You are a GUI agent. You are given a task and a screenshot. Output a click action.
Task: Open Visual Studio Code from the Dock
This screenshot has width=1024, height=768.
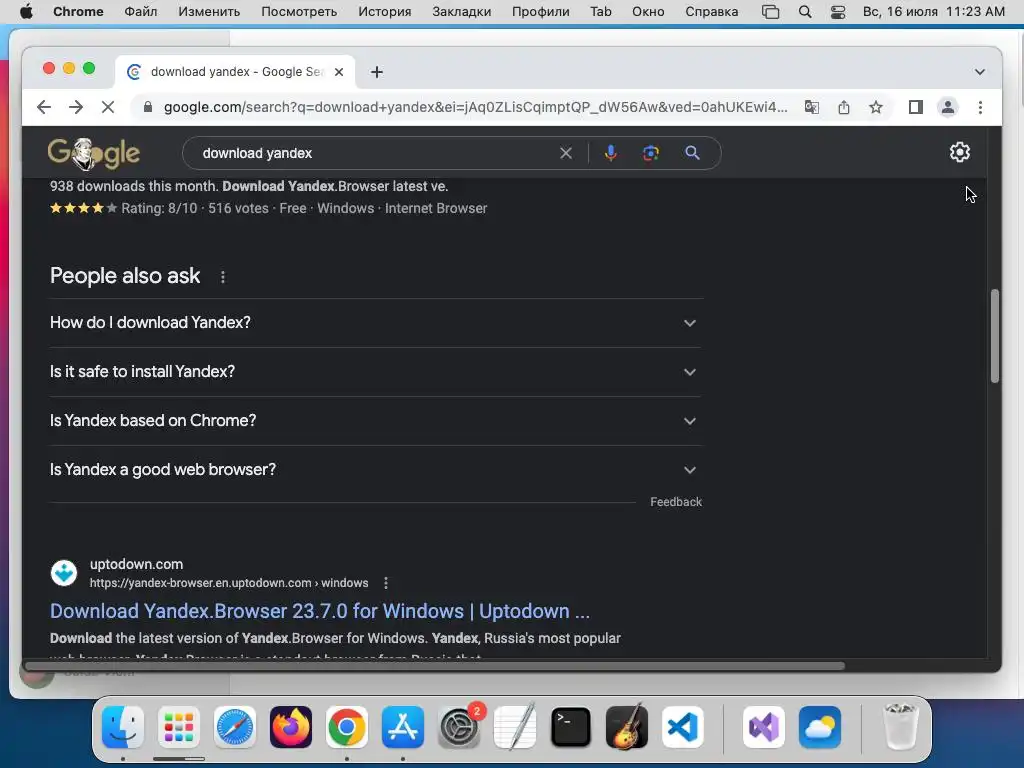tap(682, 727)
